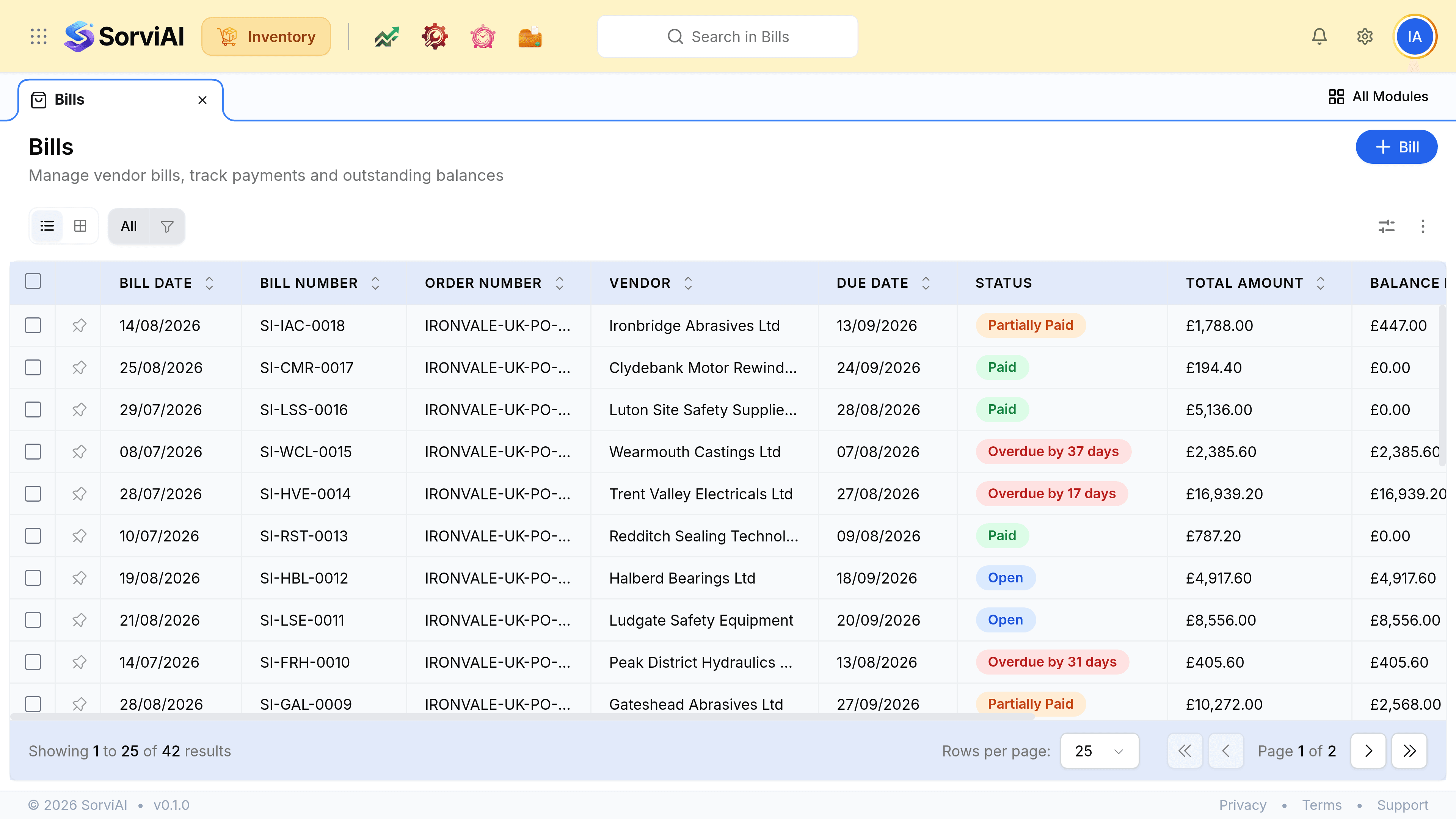Click in the Search in Bills field
1456x819 pixels.
[x=728, y=37]
